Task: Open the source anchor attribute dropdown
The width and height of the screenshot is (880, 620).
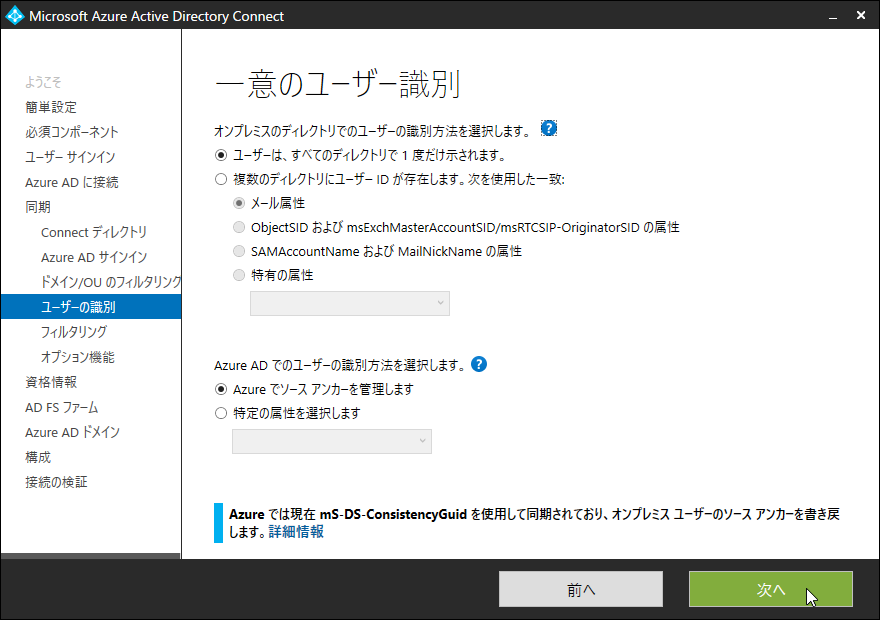Action: point(332,441)
